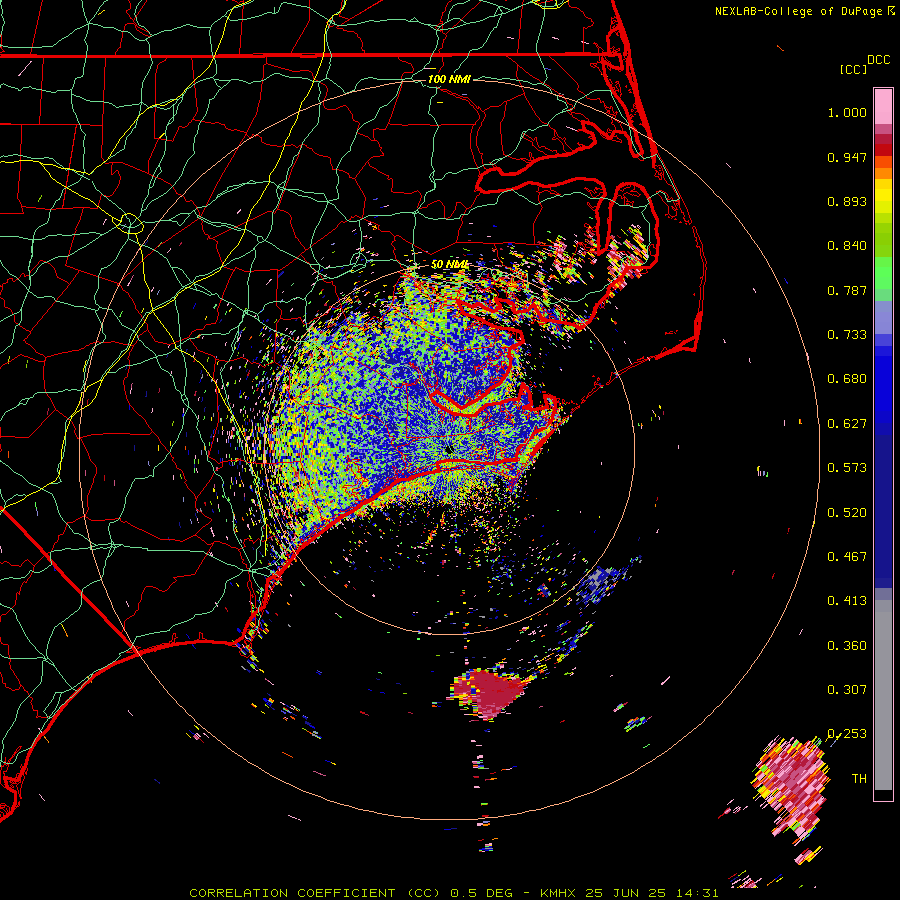Select the 0.253 scale value
This screenshot has height=900, width=900.
point(847,734)
